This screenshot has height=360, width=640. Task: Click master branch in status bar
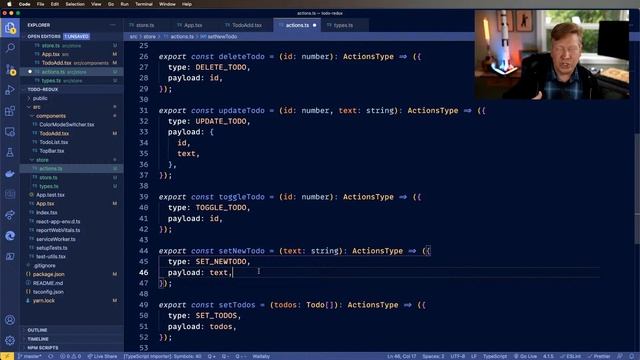pyautogui.click(x=30, y=356)
